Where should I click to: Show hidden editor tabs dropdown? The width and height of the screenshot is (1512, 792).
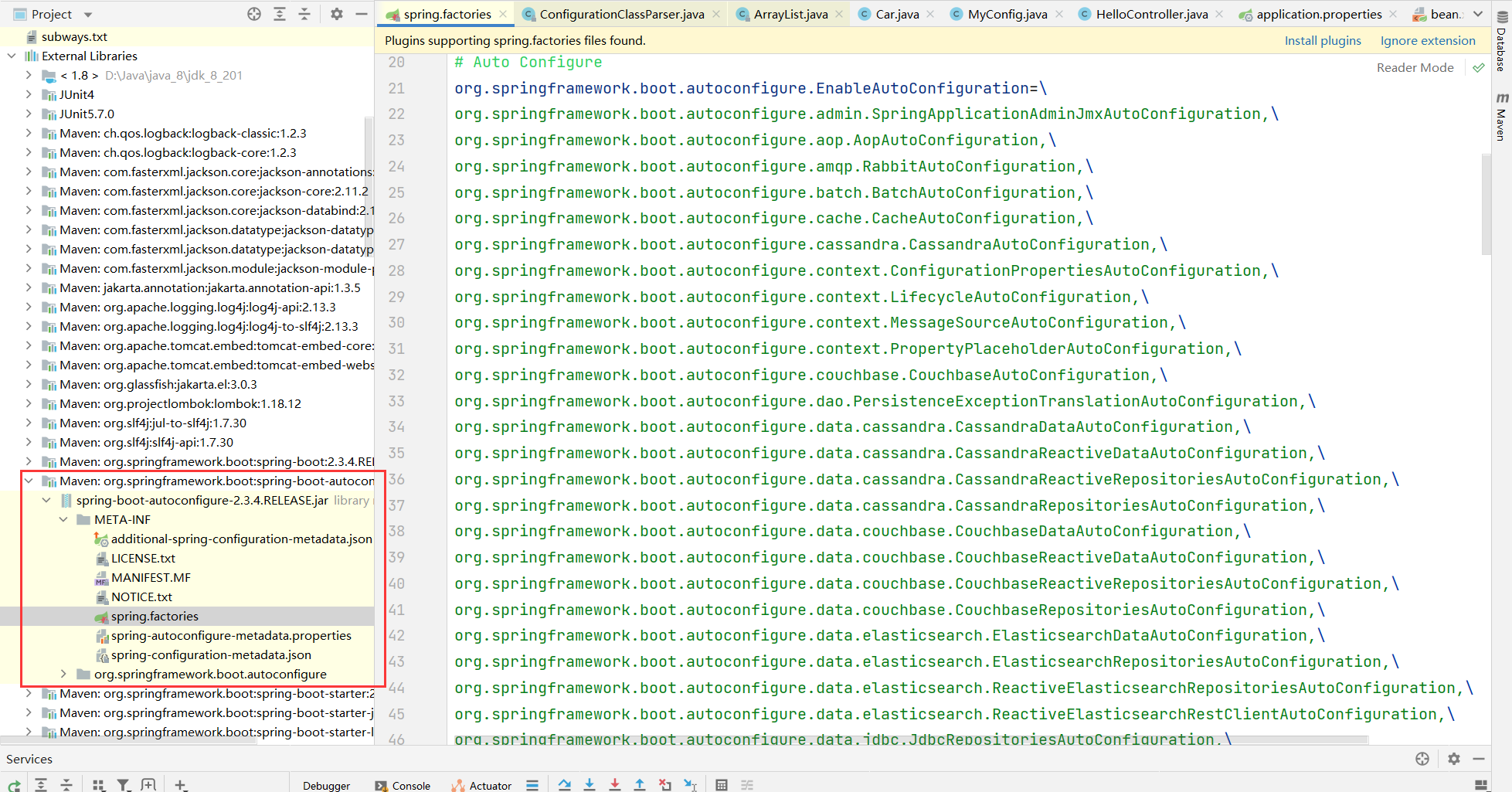[1478, 14]
